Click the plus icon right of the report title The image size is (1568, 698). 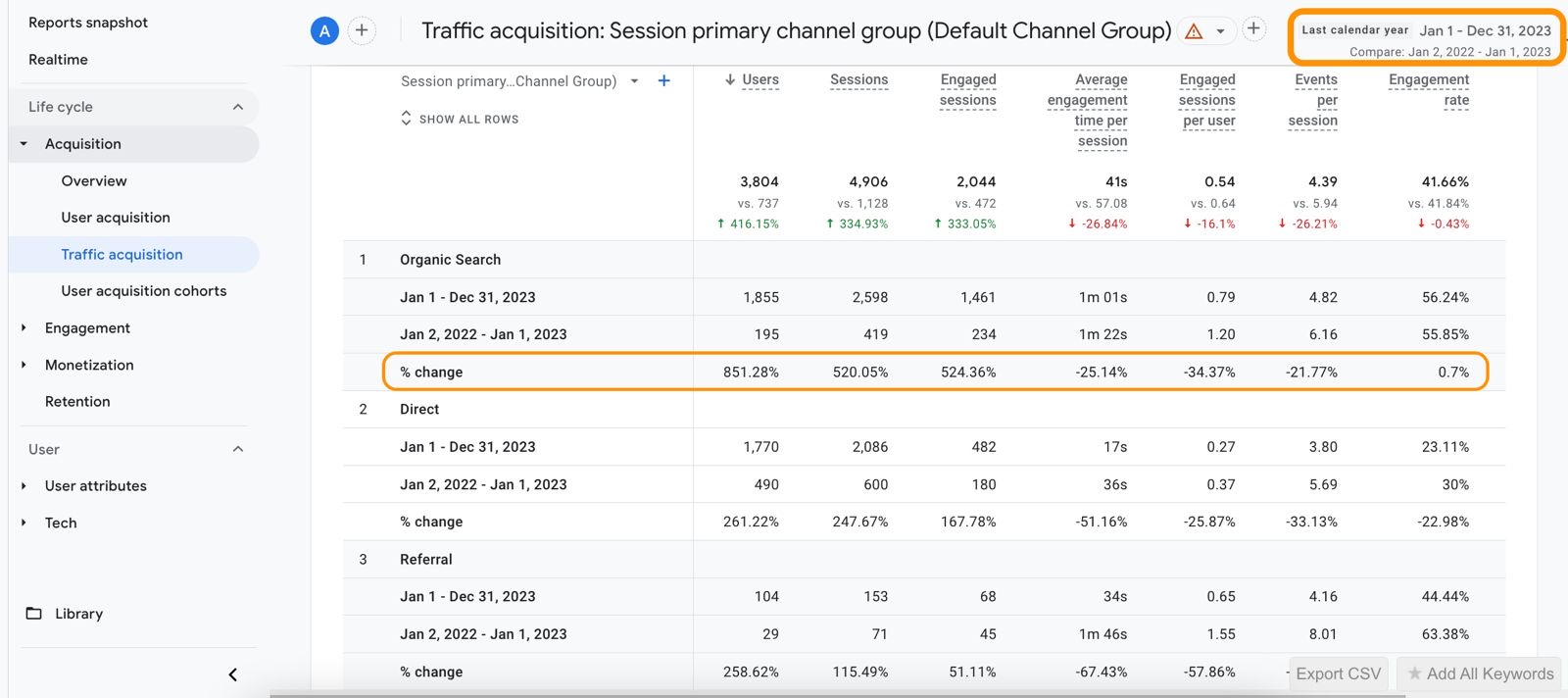1253,28
